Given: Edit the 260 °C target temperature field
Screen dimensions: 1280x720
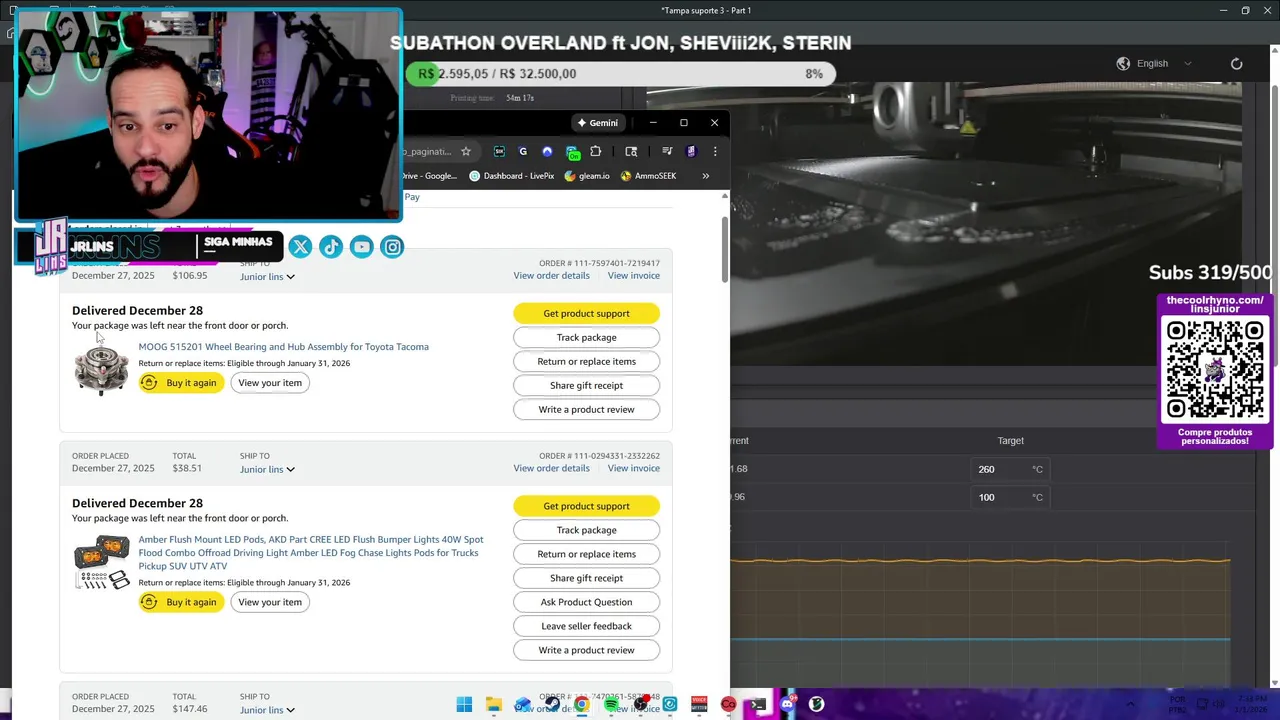Looking at the screenshot, I should click(x=1010, y=469).
